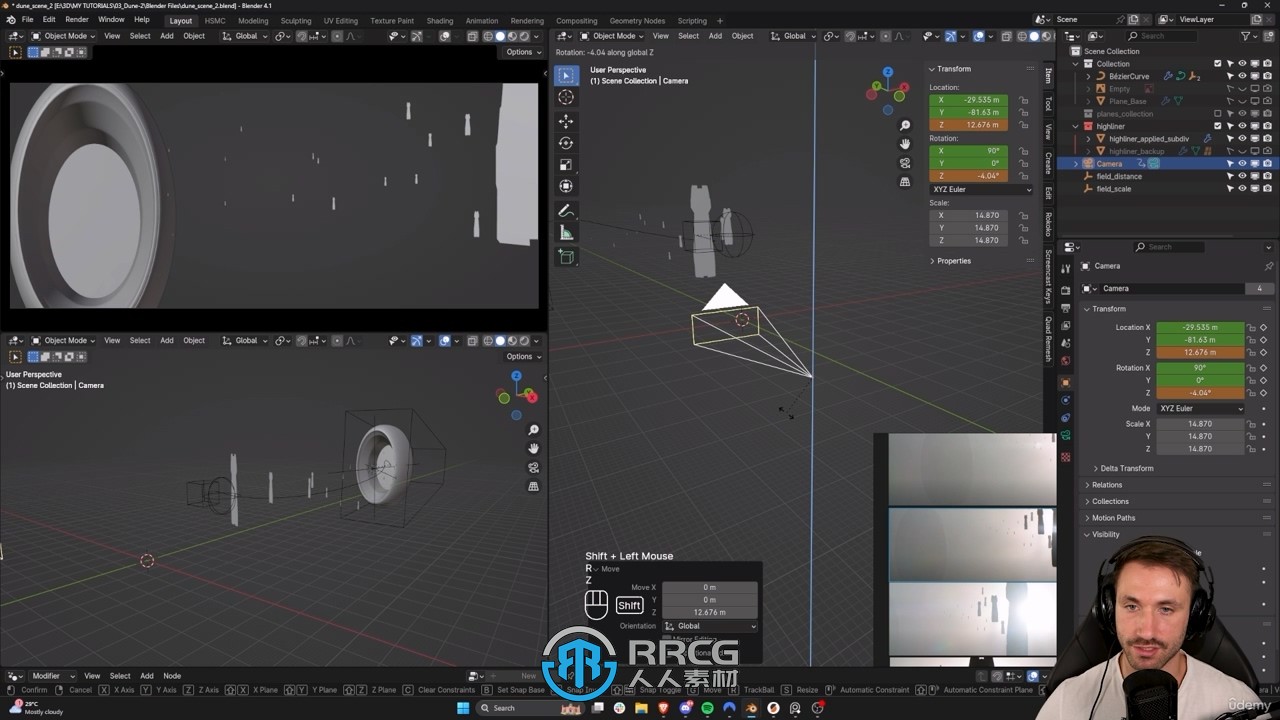Toggle camera view icon in bottom-left viewport

click(x=533, y=467)
